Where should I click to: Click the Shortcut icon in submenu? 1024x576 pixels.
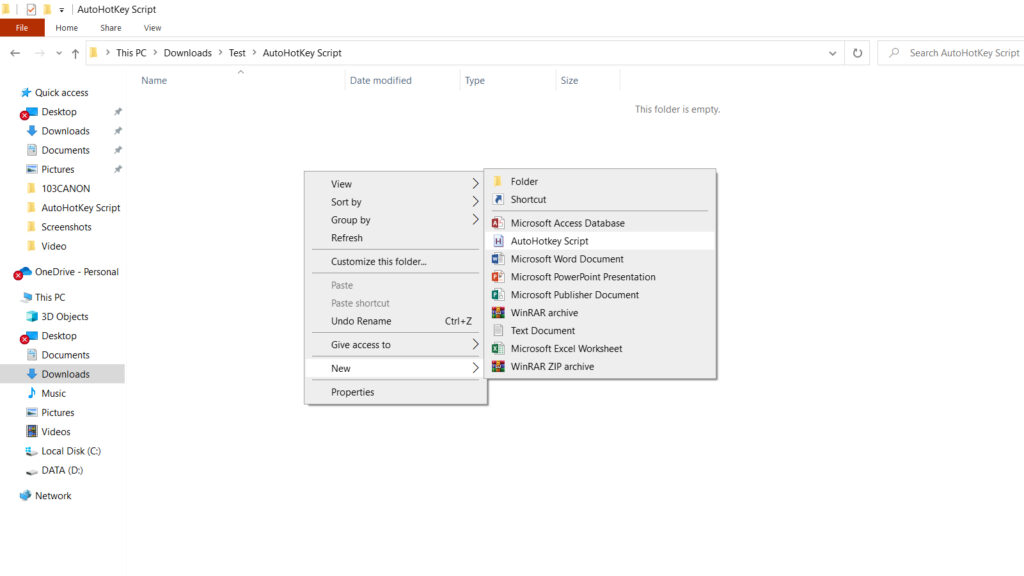click(x=498, y=199)
